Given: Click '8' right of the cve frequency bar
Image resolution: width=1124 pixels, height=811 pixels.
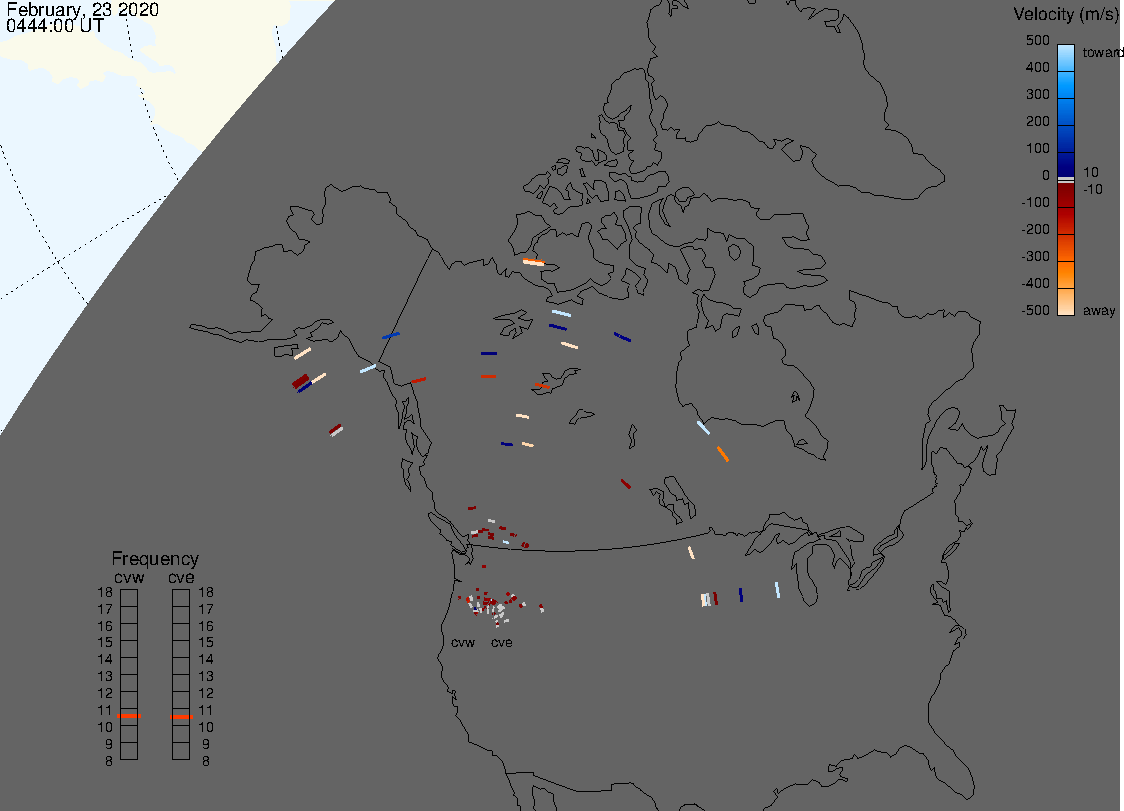Looking at the screenshot, I should point(206,762).
